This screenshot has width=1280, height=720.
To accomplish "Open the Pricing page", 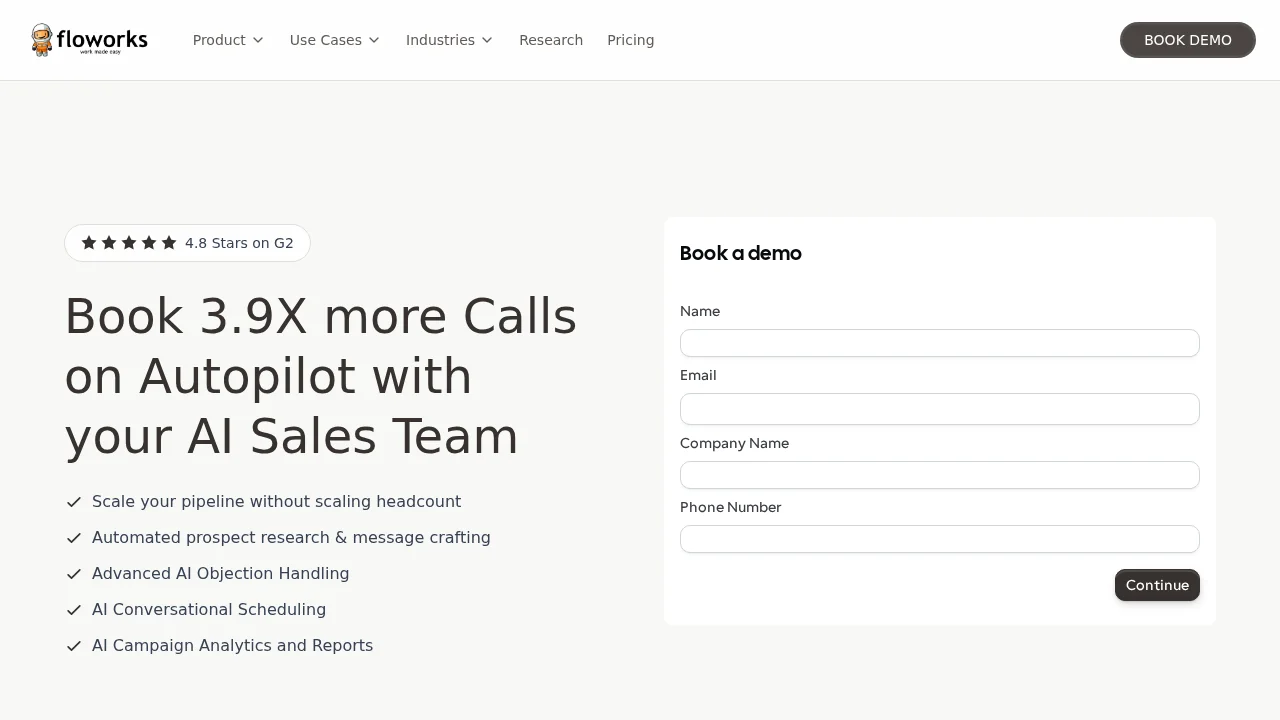I will click(x=630, y=40).
